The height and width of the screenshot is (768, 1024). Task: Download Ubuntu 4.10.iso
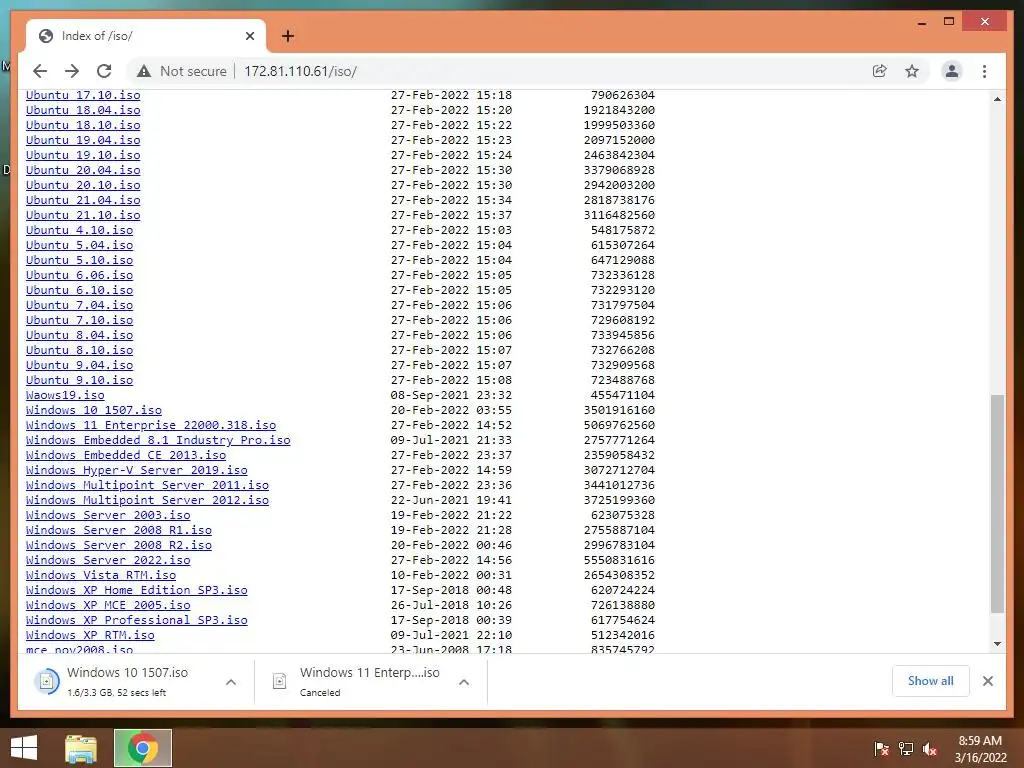pos(80,231)
